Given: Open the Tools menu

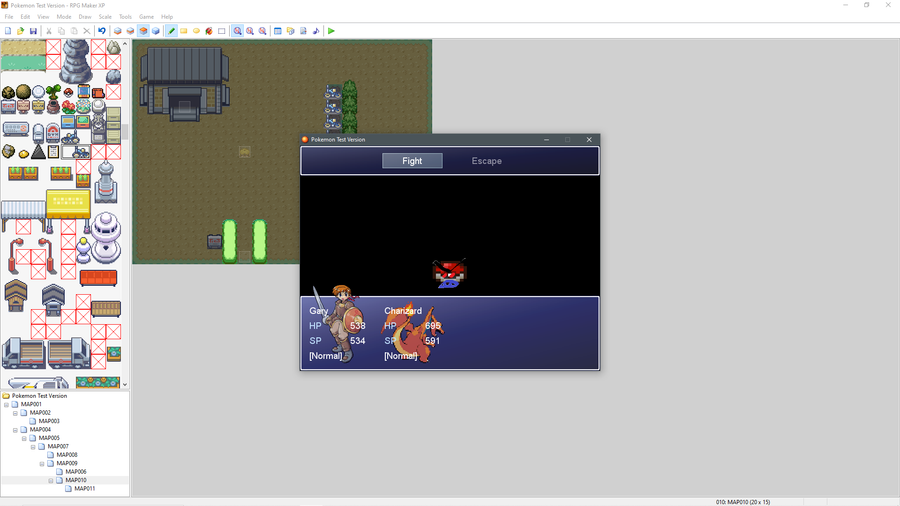Looking at the screenshot, I should [x=125, y=17].
